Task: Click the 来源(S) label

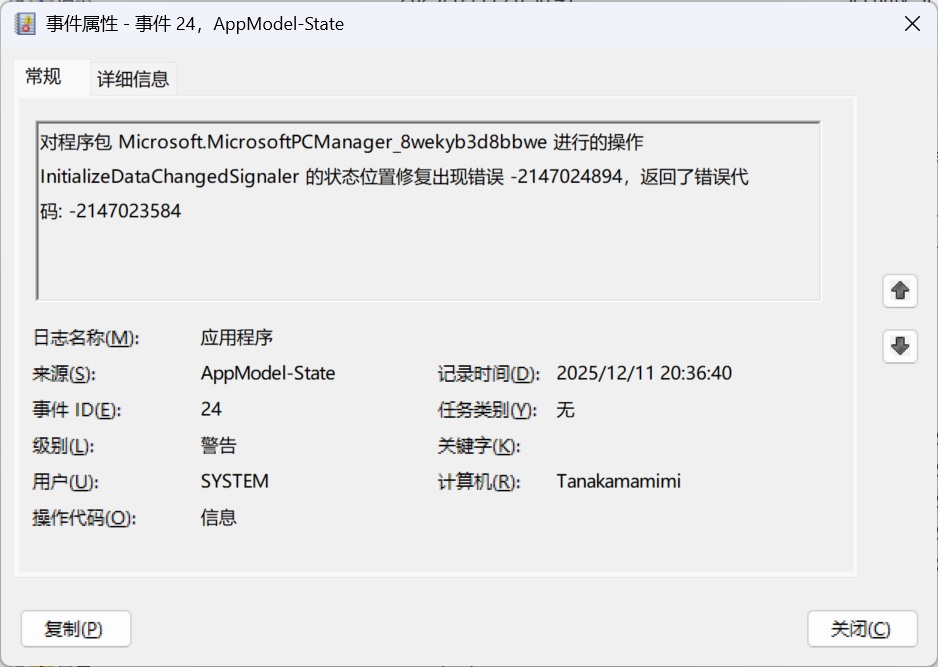Action: [x=64, y=374]
